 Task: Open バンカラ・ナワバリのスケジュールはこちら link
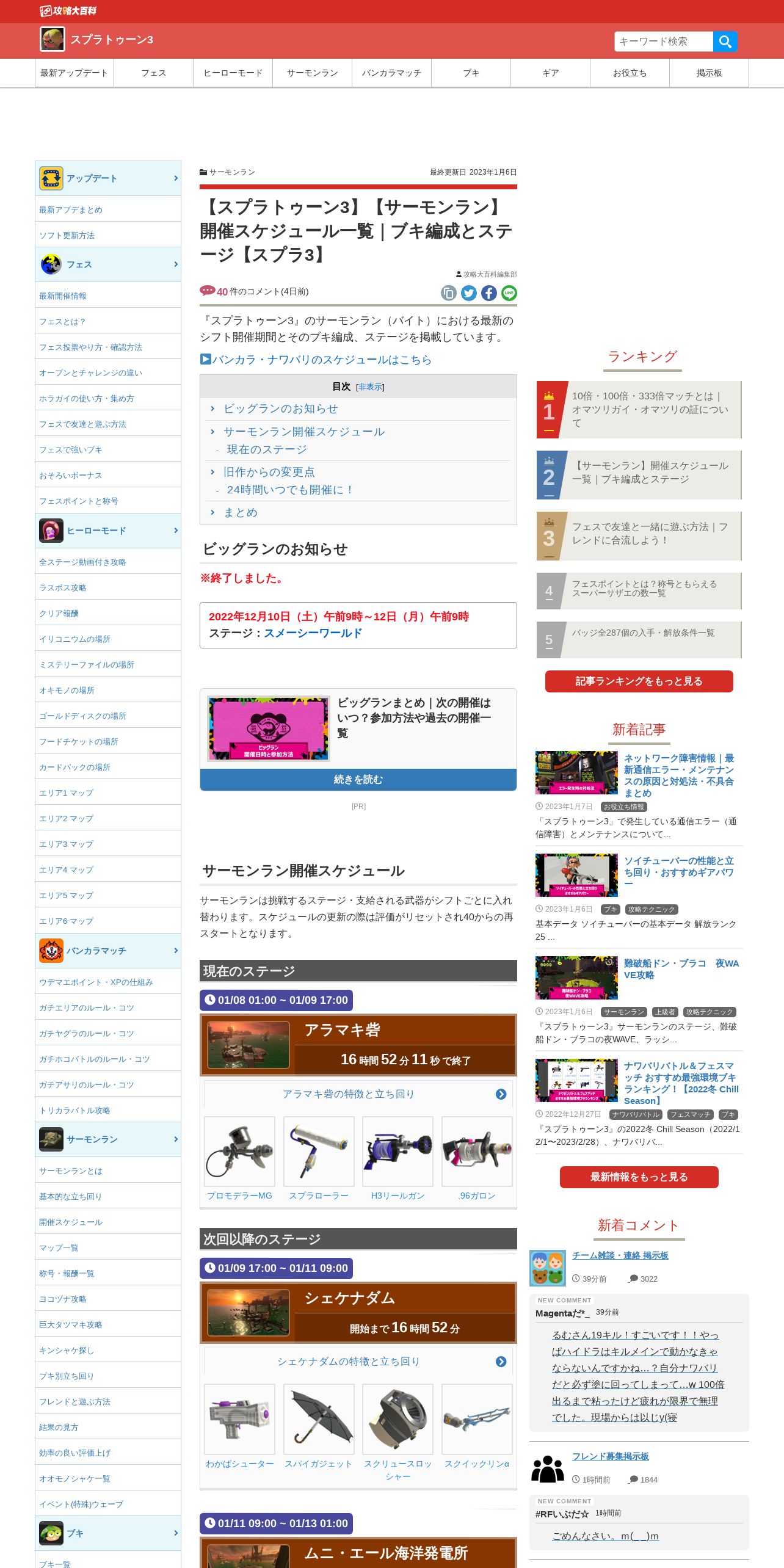tap(322, 360)
